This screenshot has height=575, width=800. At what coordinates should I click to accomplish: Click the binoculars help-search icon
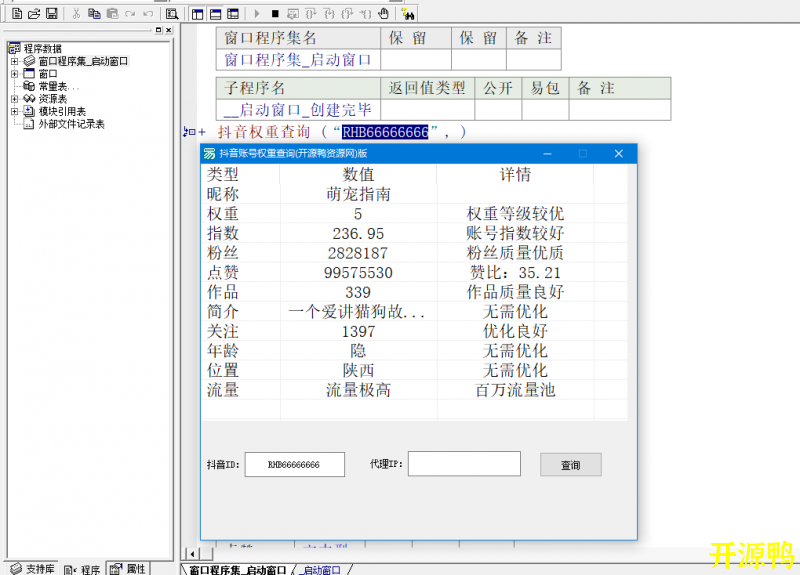click(x=408, y=14)
